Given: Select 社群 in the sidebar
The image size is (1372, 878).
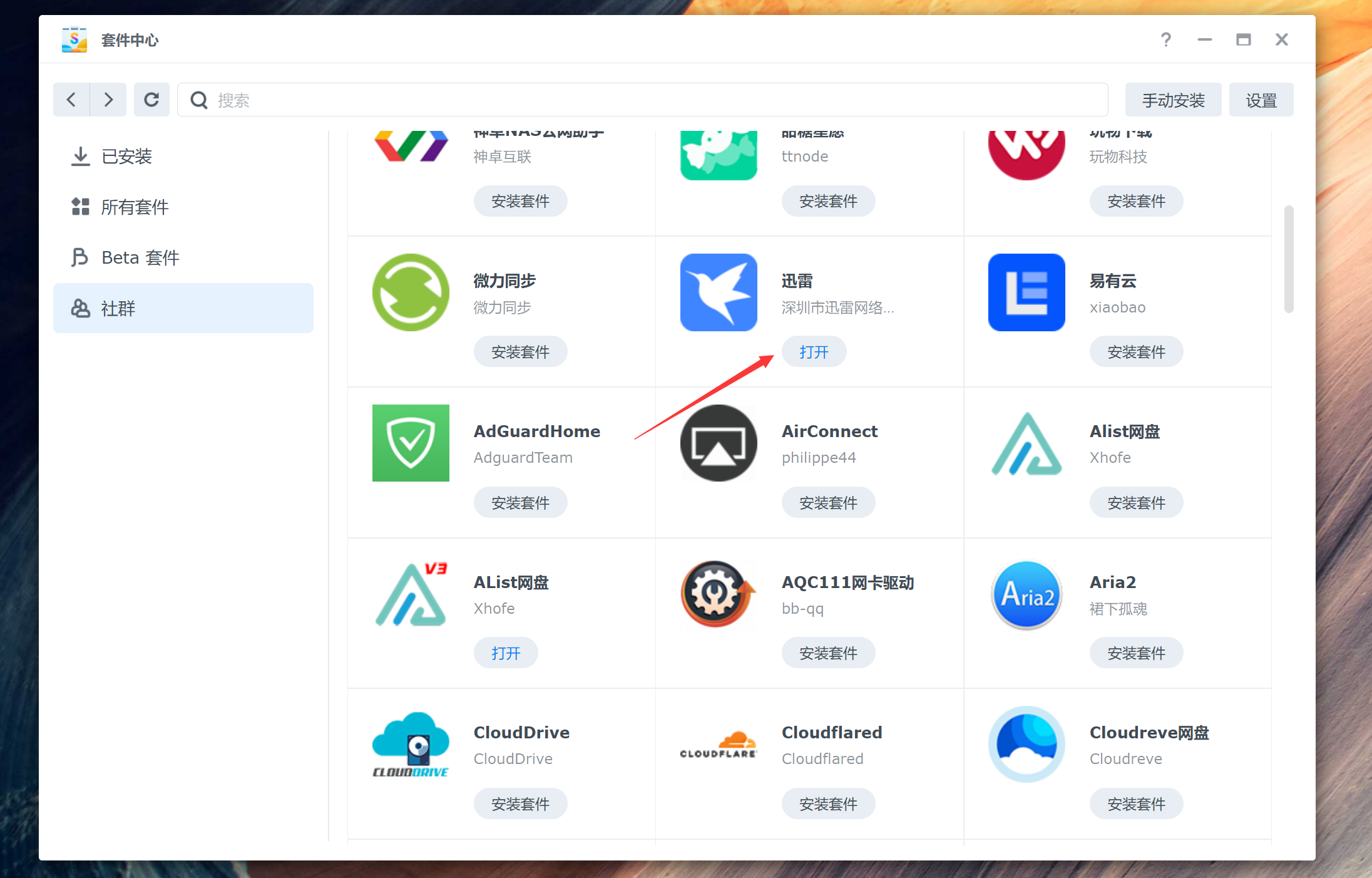Looking at the screenshot, I should click(x=183, y=308).
